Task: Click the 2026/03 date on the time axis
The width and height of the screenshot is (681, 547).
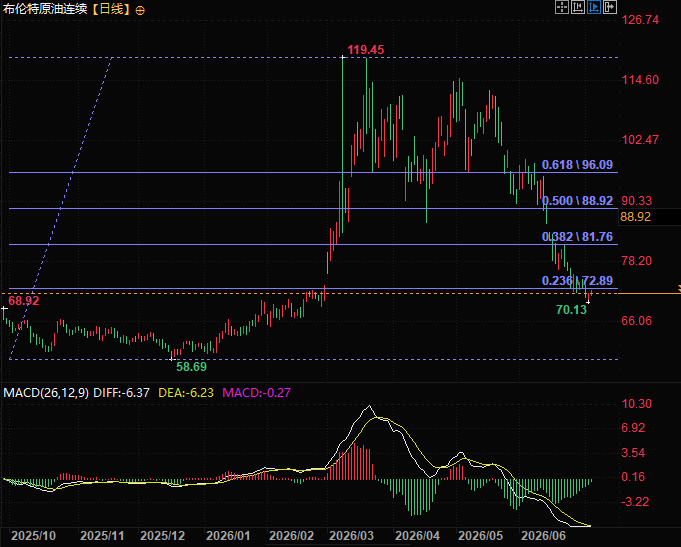Action: [x=350, y=536]
